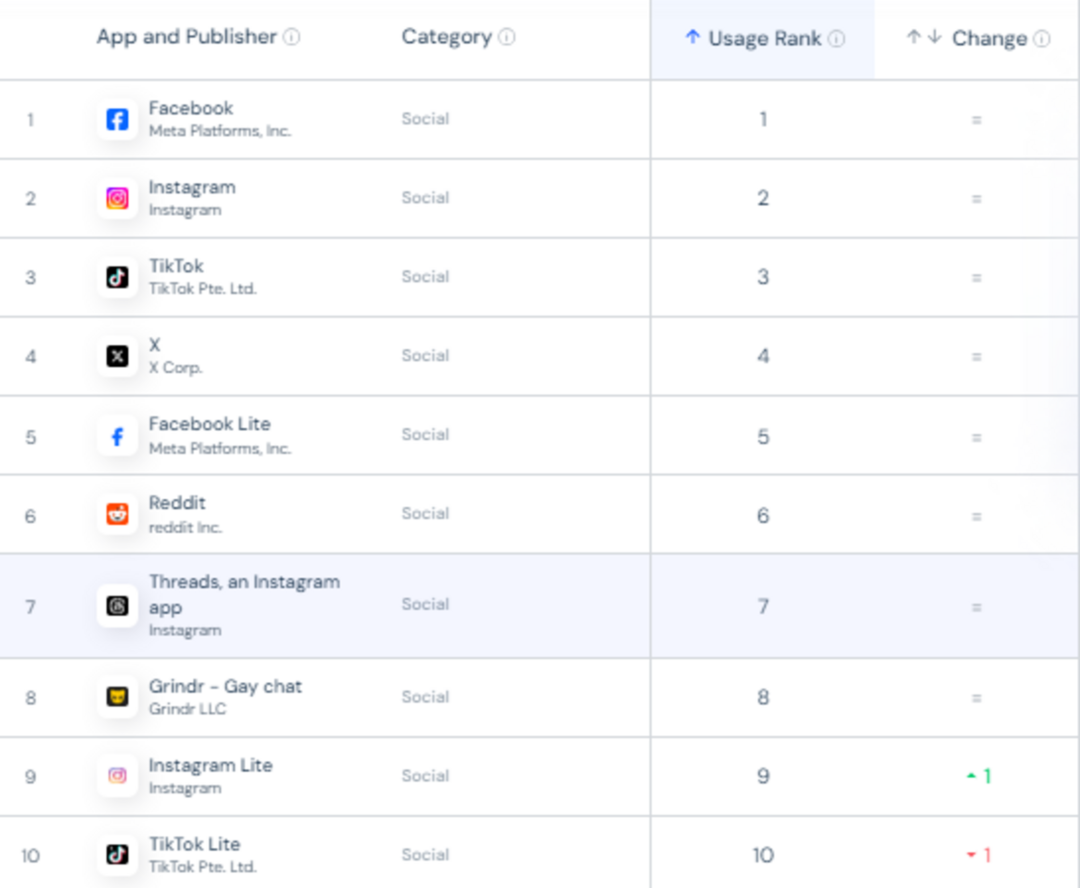Click the X app icon
The width and height of the screenshot is (1080, 888).
tap(117, 357)
